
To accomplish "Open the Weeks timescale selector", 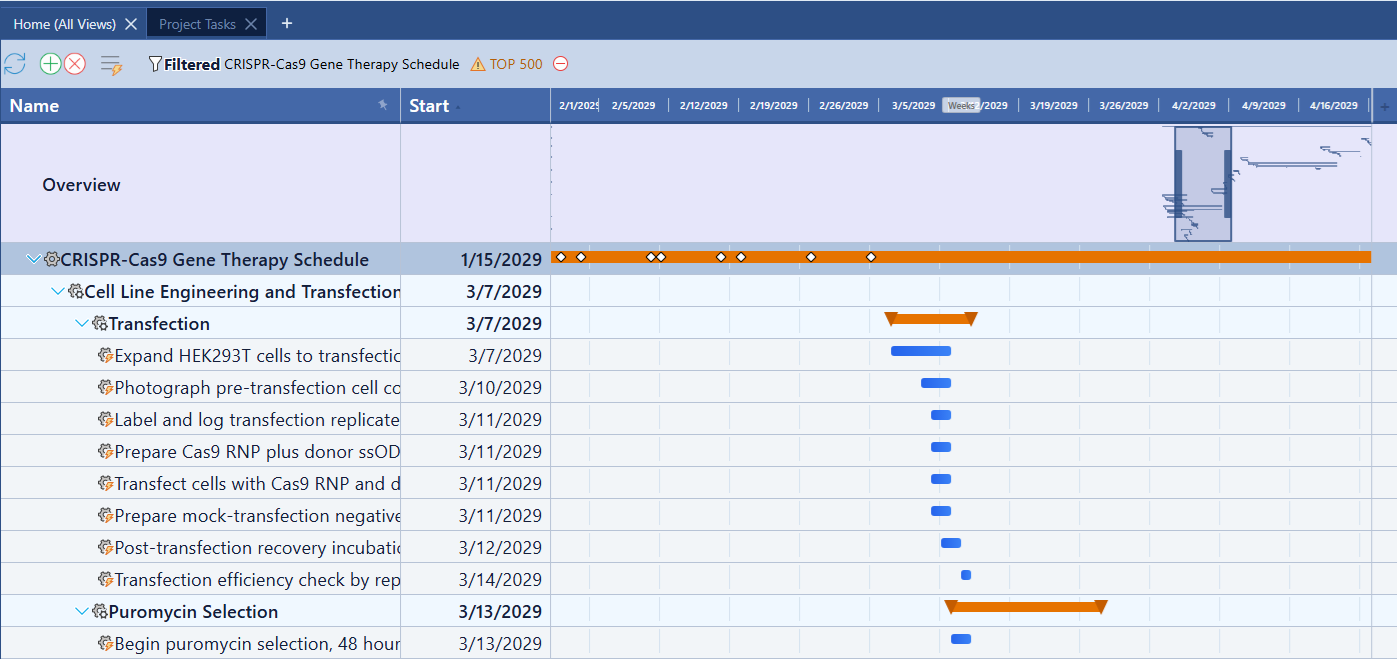I will coord(961,106).
